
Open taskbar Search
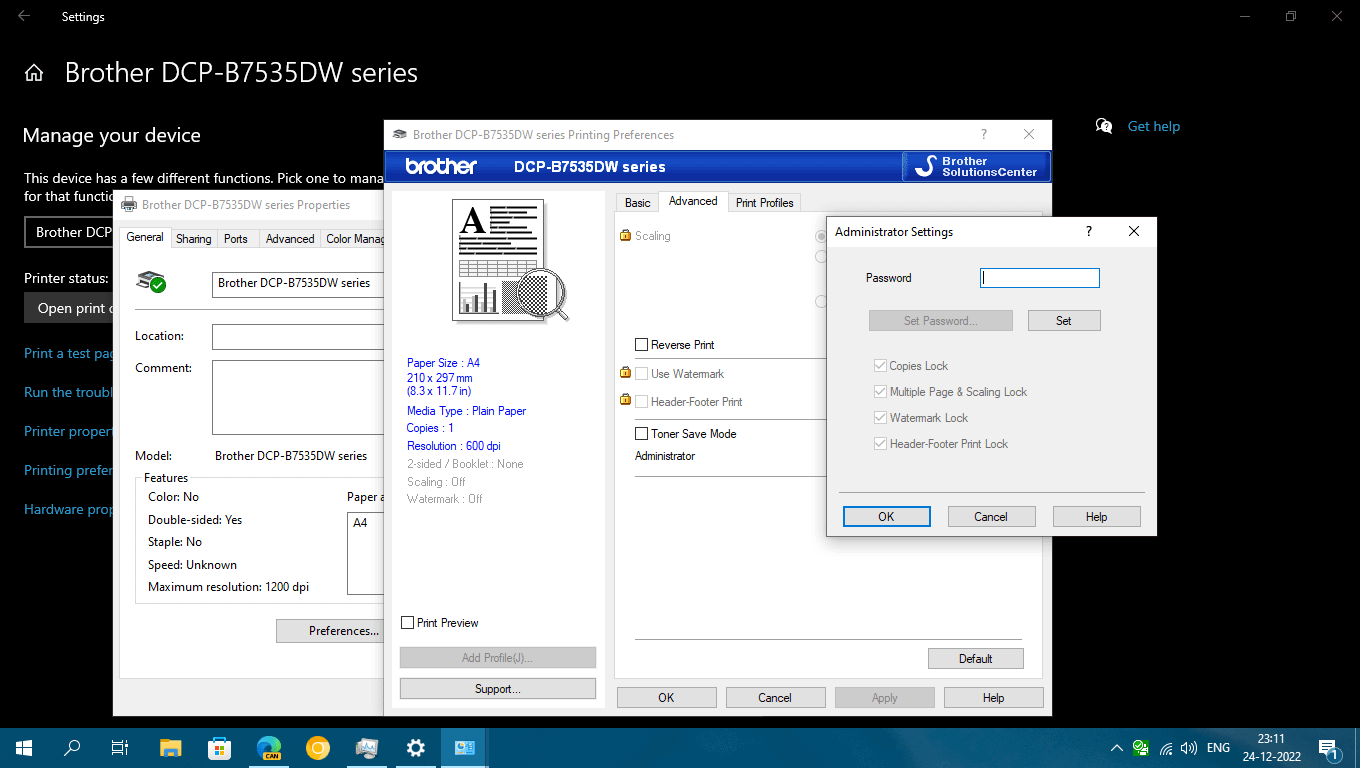tap(72, 747)
